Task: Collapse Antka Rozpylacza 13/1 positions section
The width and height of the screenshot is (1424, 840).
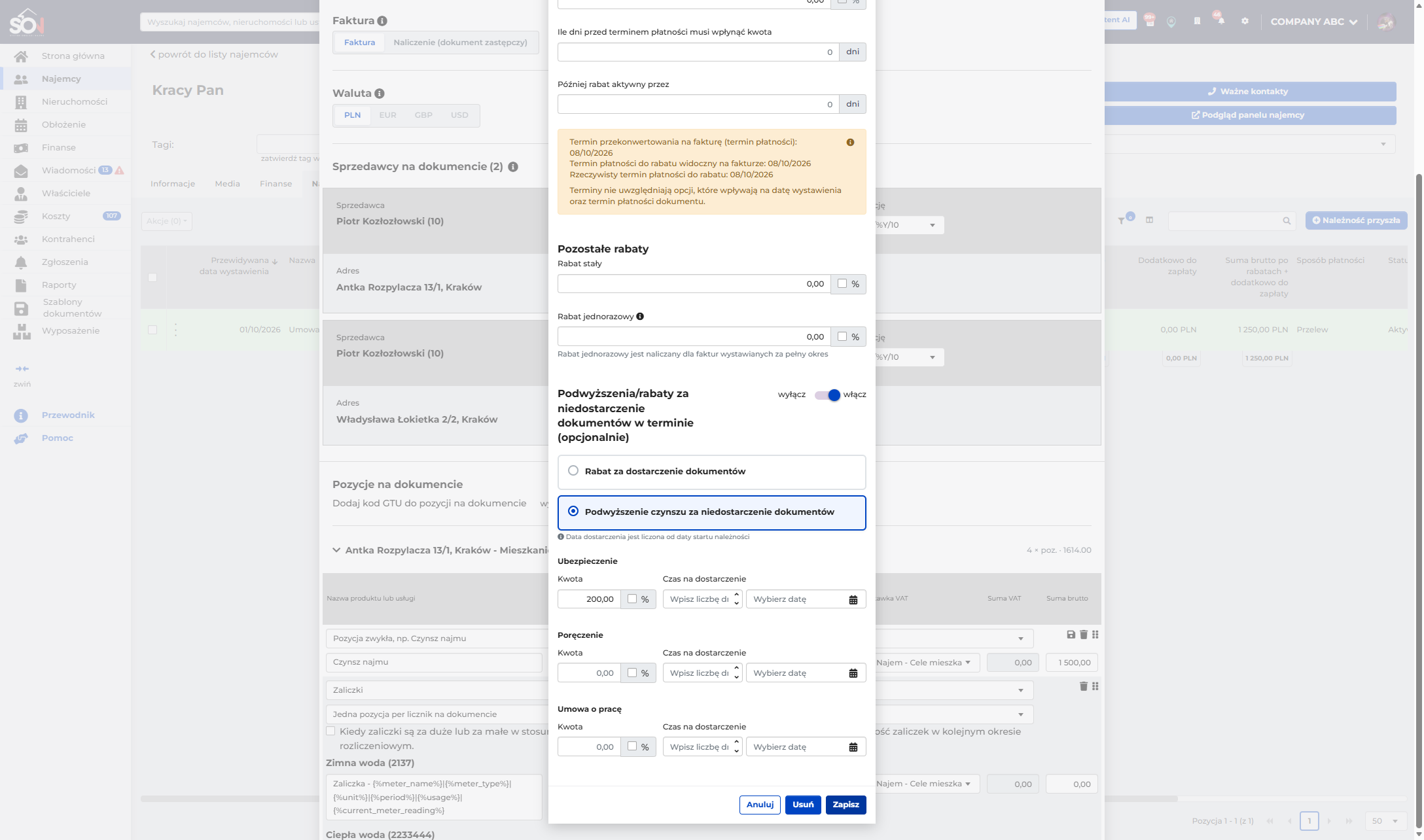Action: point(336,551)
